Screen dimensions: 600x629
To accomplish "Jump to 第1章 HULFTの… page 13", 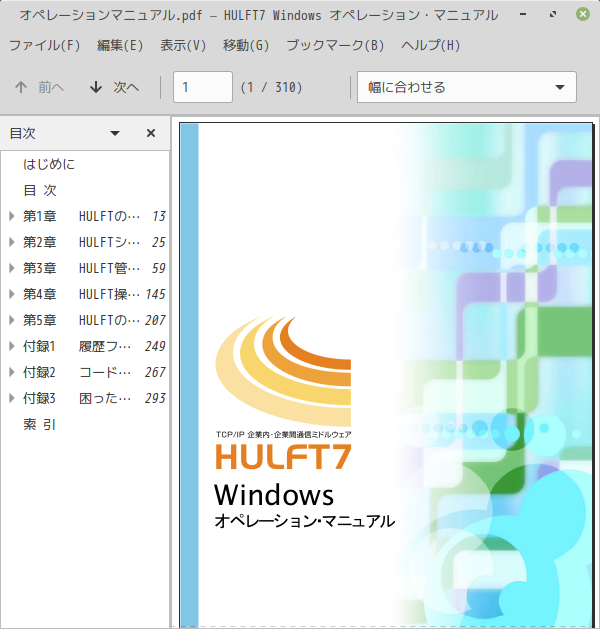I will [x=85, y=216].
